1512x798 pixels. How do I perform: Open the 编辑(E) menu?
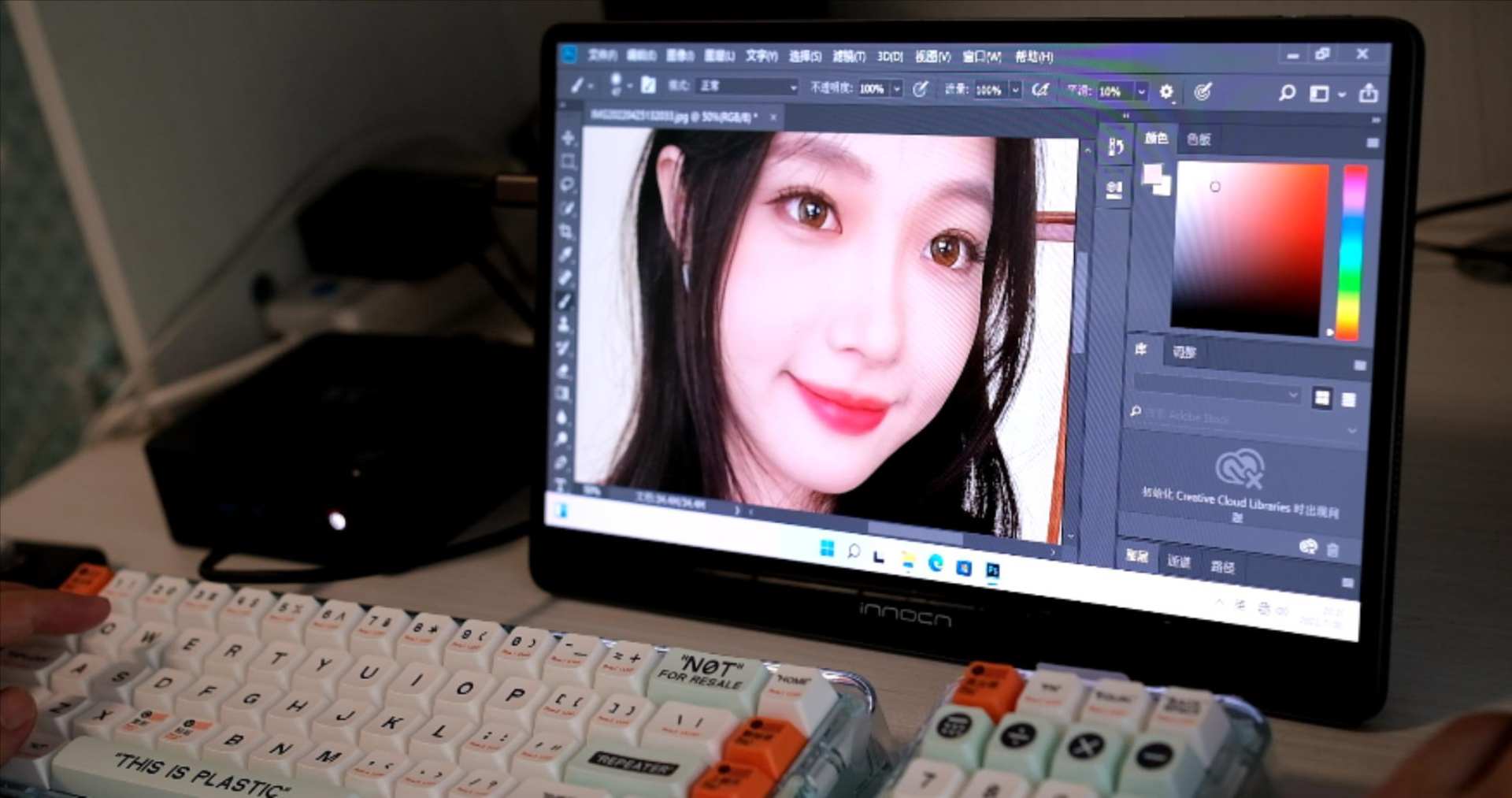click(x=641, y=54)
